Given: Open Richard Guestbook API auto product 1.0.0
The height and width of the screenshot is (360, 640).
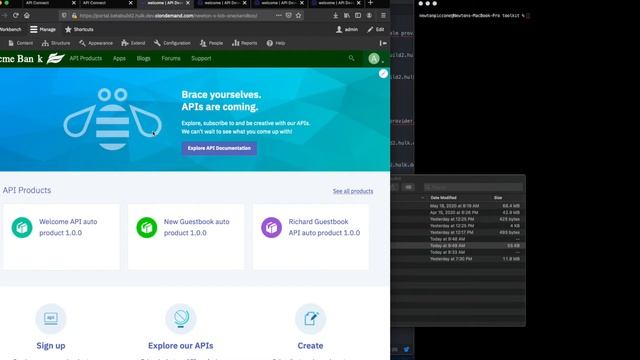Looking at the screenshot, I should [x=324, y=227].
